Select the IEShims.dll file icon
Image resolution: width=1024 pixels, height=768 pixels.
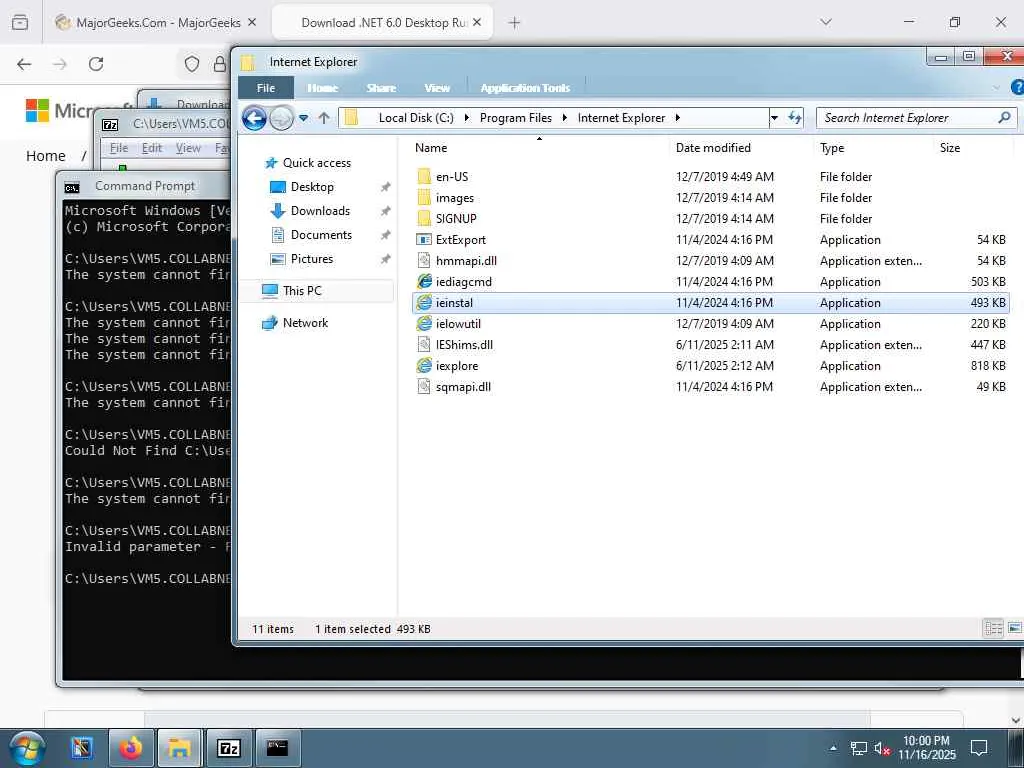pyautogui.click(x=424, y=344)
